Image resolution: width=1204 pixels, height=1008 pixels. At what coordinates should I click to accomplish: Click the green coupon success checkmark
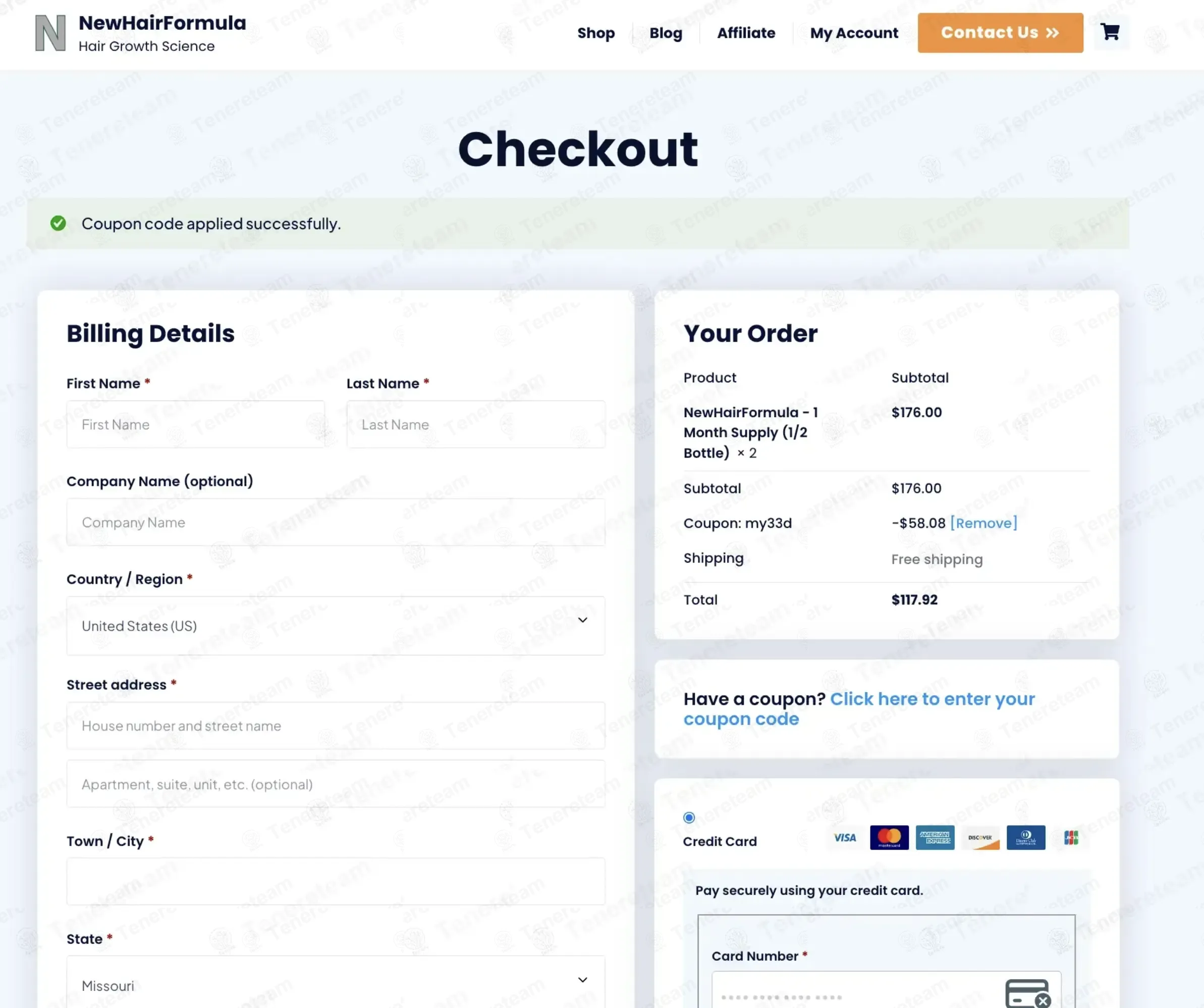58,223
